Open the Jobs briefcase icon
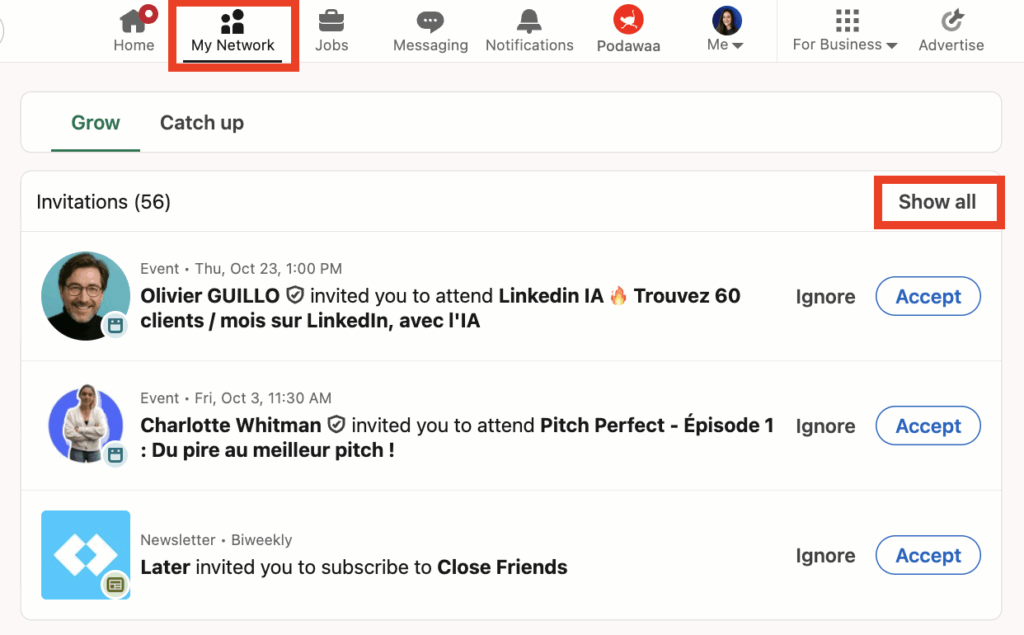Viewport: 1024px width, 635px height. tap(331, 21)
